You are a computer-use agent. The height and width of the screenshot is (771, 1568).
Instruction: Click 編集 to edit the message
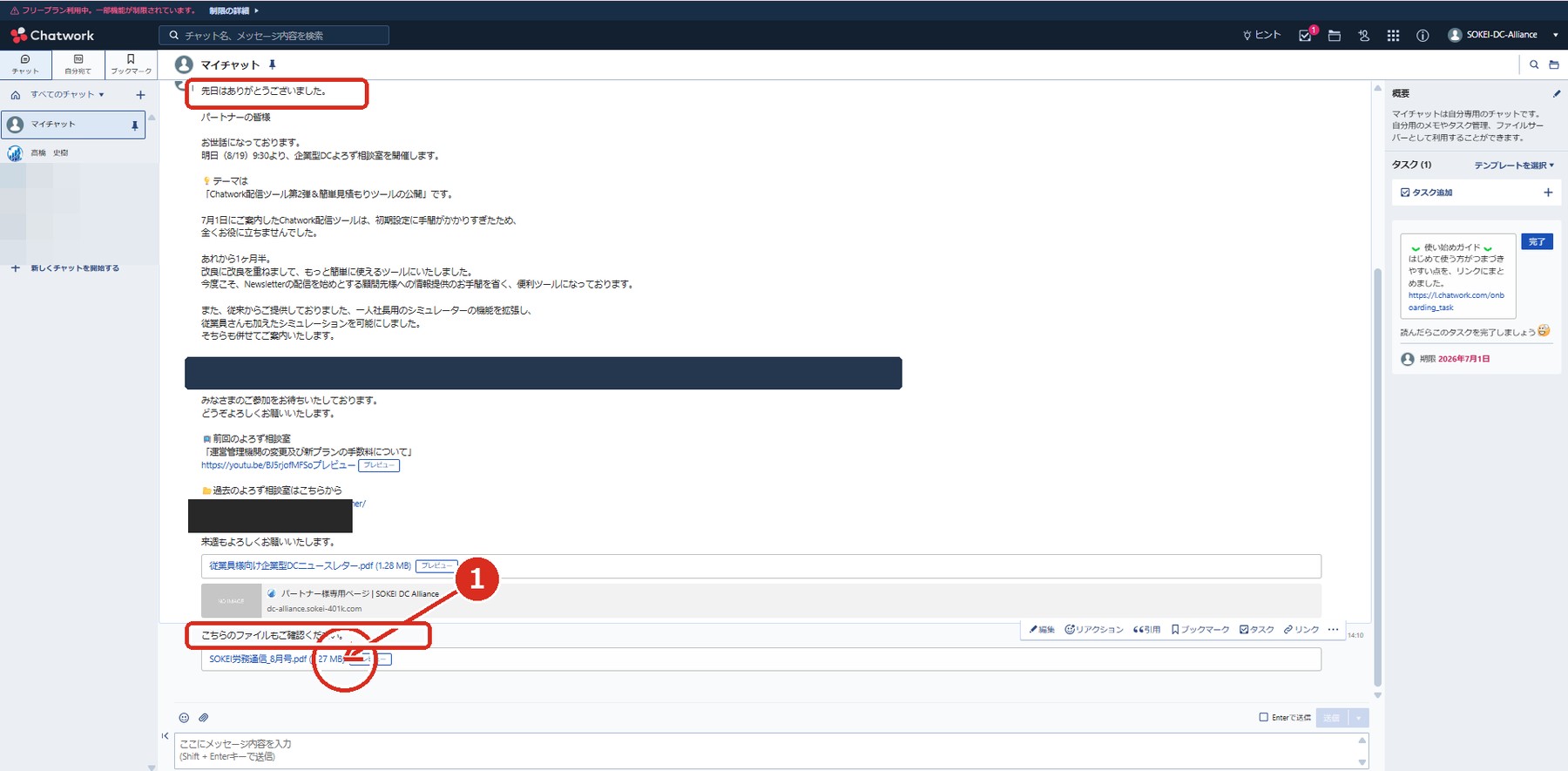coord(1042,629)
